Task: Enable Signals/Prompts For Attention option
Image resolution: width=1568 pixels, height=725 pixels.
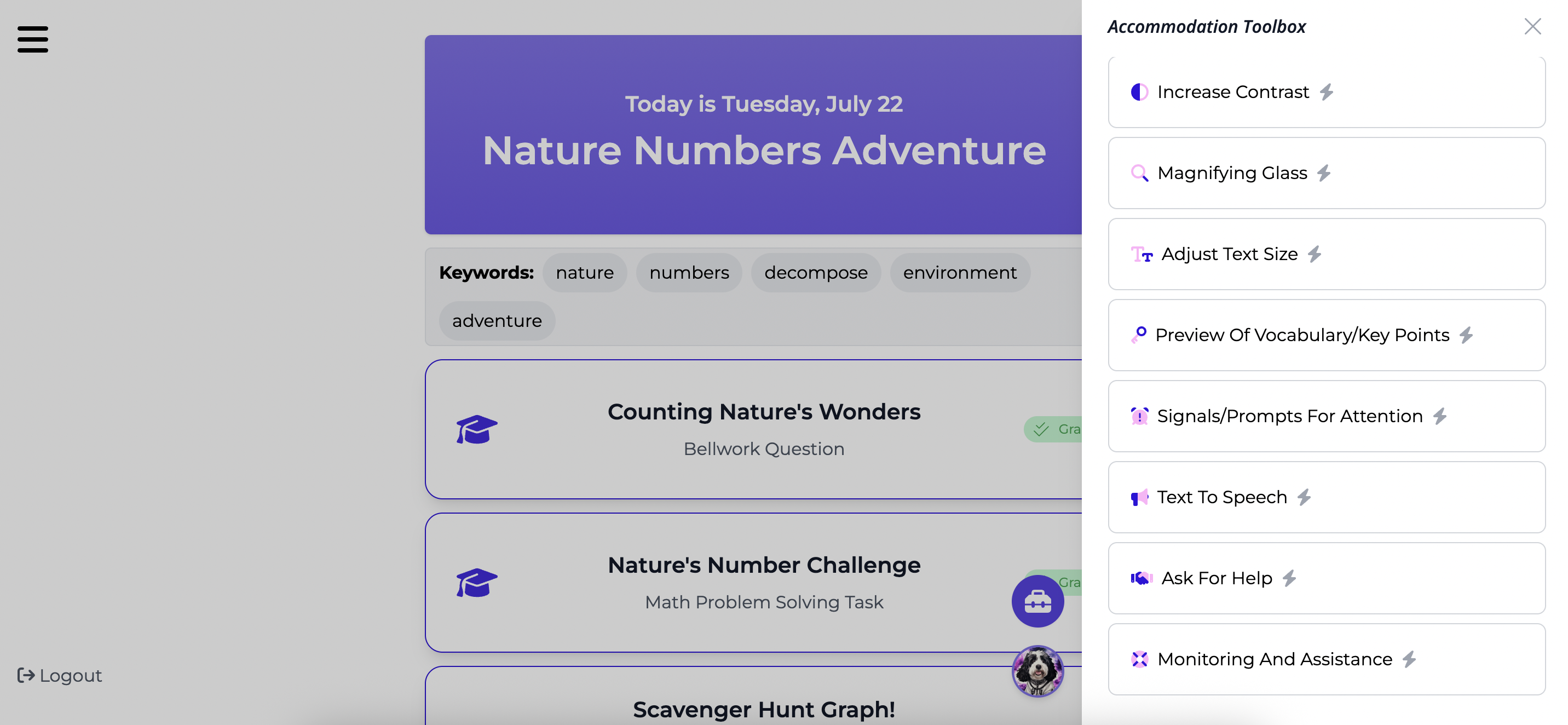Action: [1327, 416]
